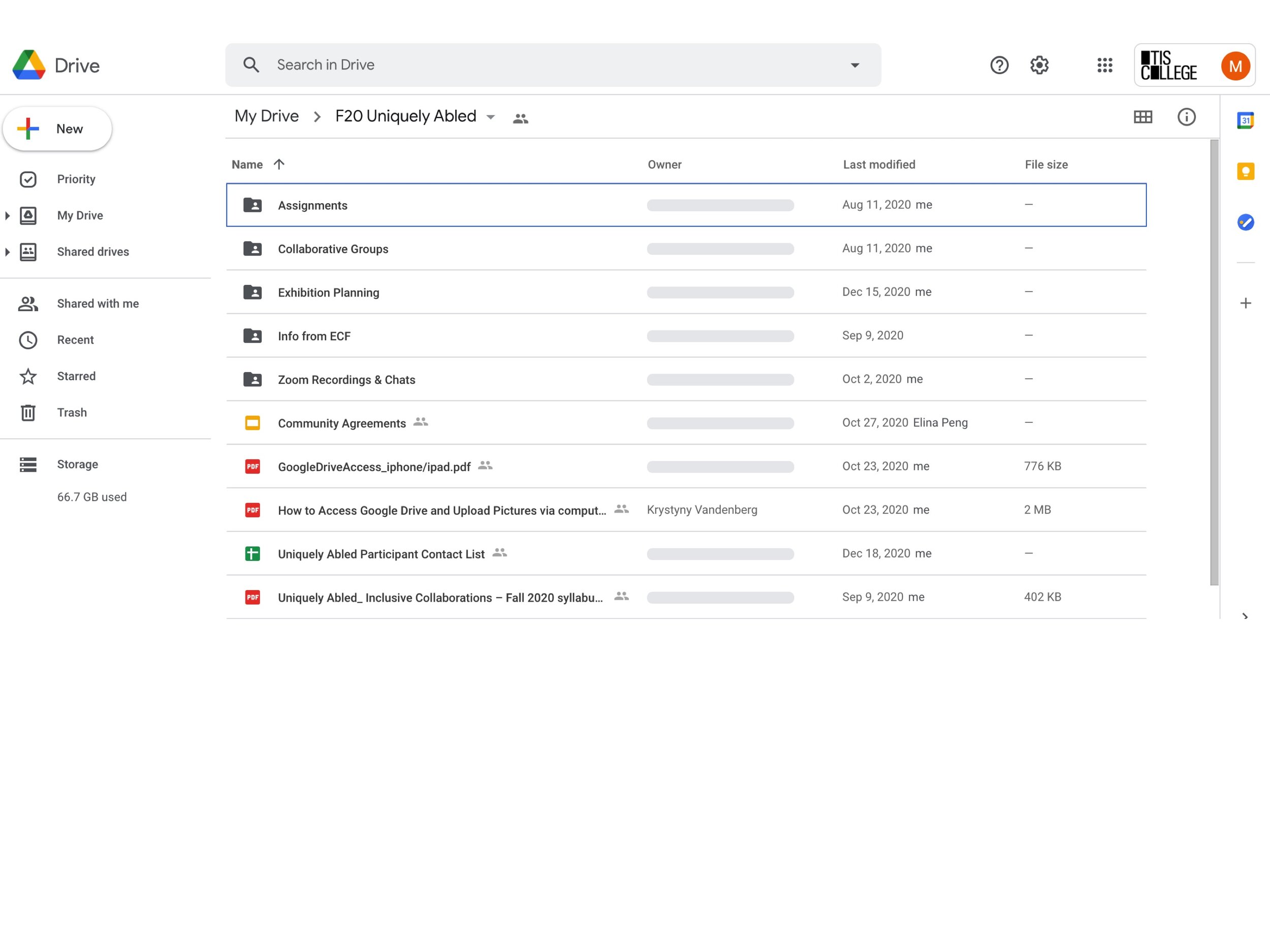Open Priority in the sidebar

76,179
